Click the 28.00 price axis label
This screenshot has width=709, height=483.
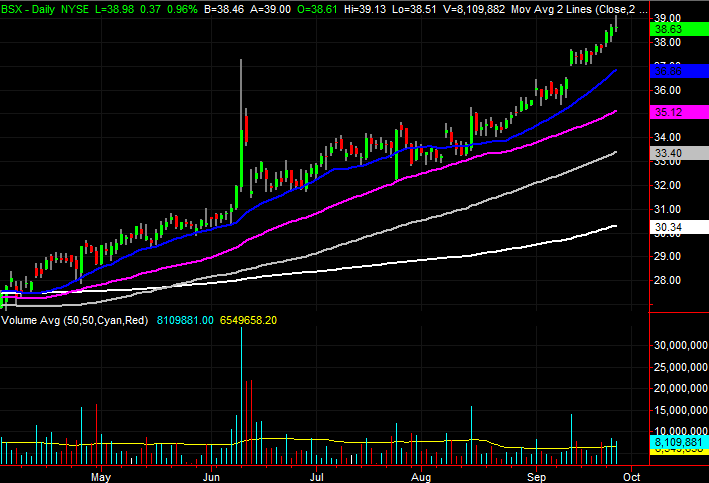click(x=667, y=280)
